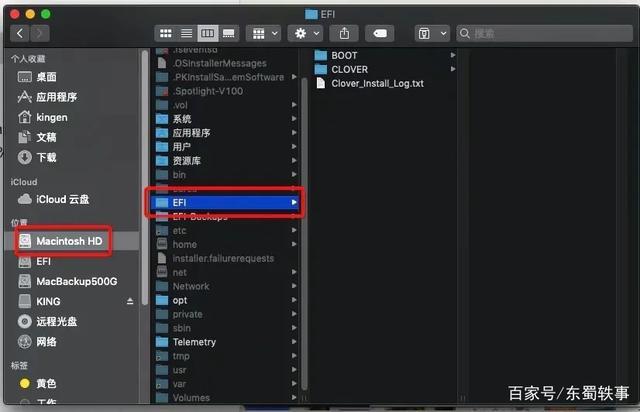Select the .OSInstallerMessages file
640x412 pixels.
tap(219, 63)
